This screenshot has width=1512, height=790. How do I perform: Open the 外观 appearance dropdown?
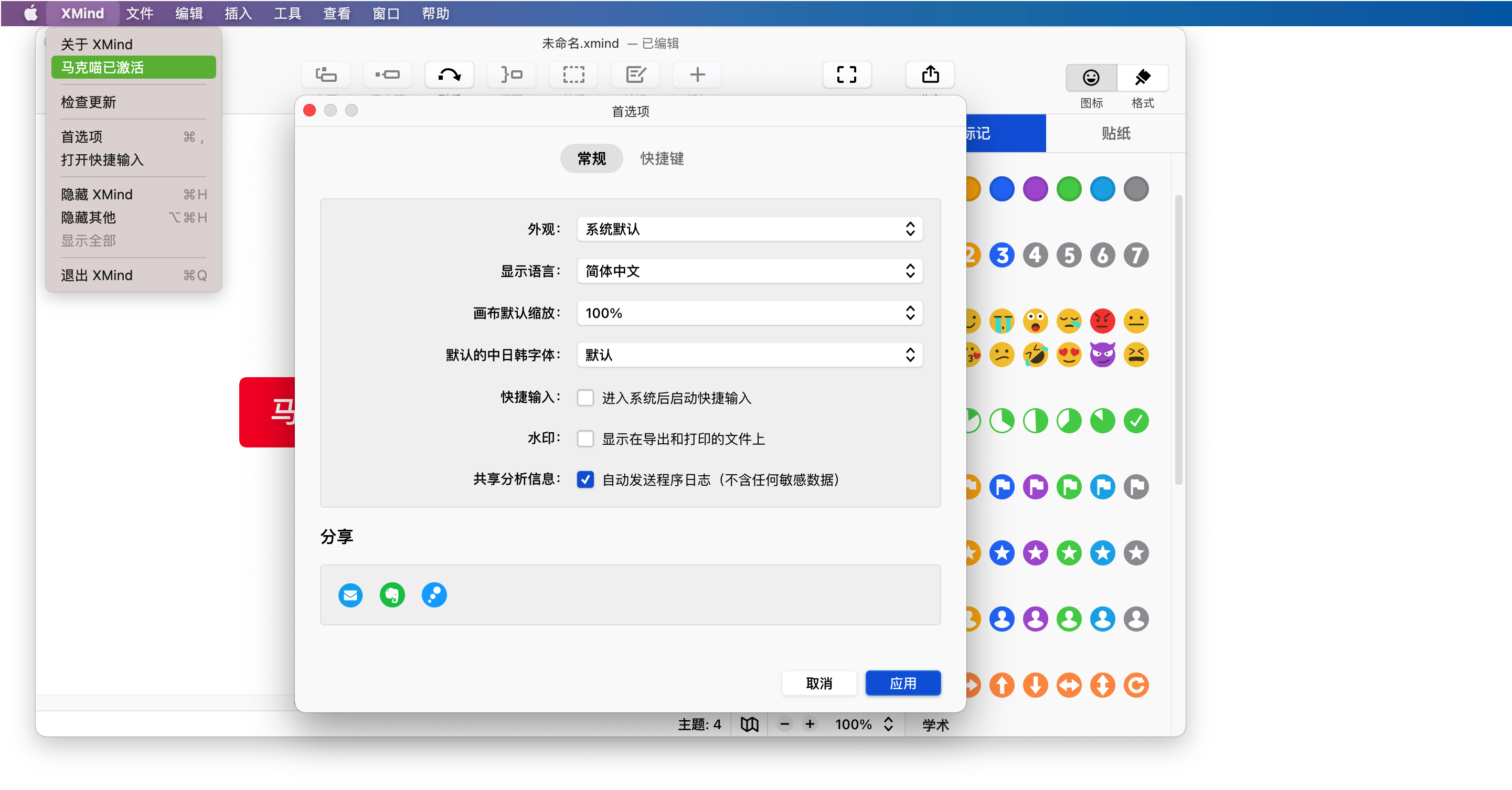click(750, 229)
